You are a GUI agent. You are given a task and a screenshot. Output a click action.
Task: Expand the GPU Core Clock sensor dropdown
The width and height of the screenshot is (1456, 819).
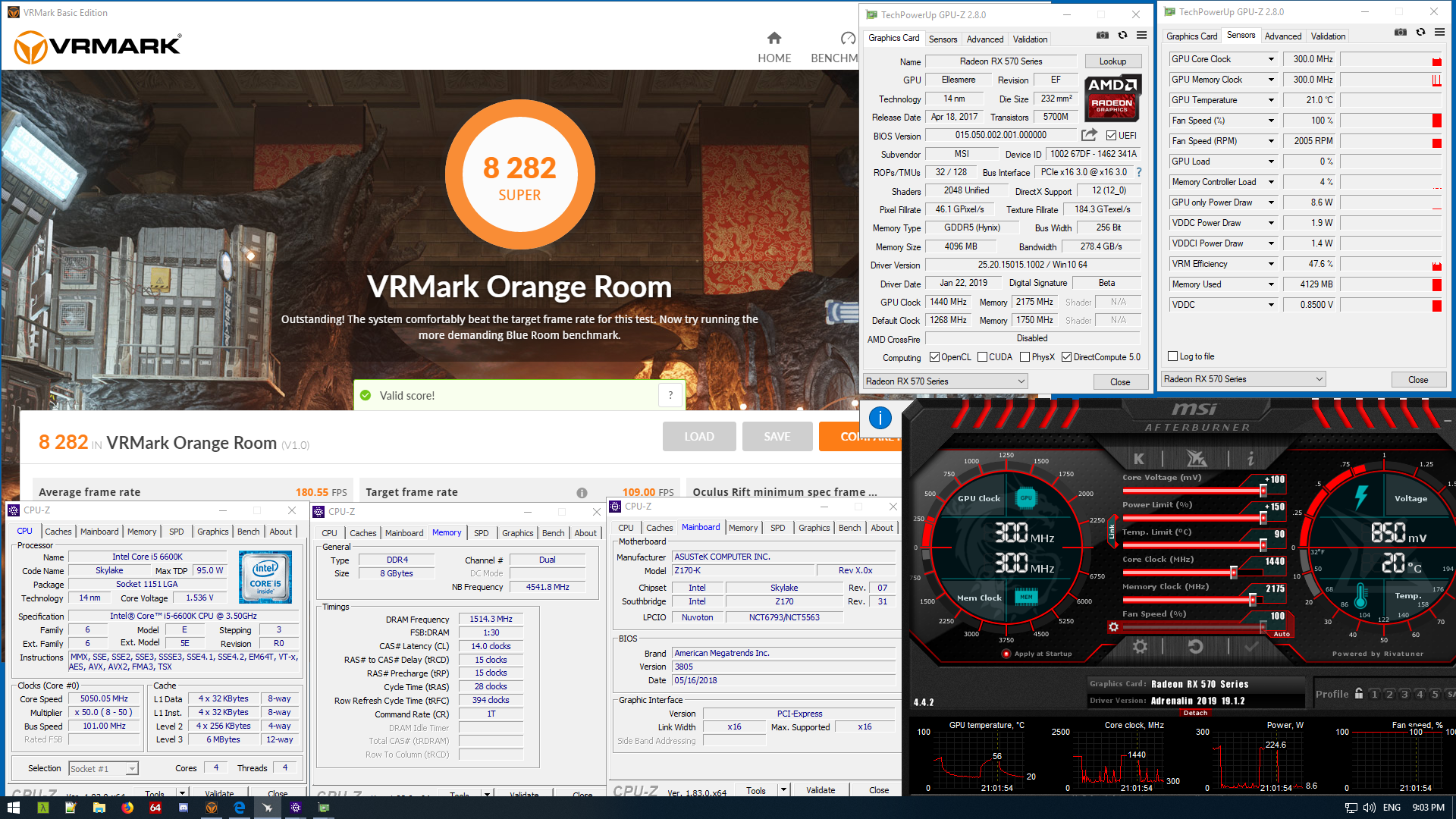(x=1271, y=59)
